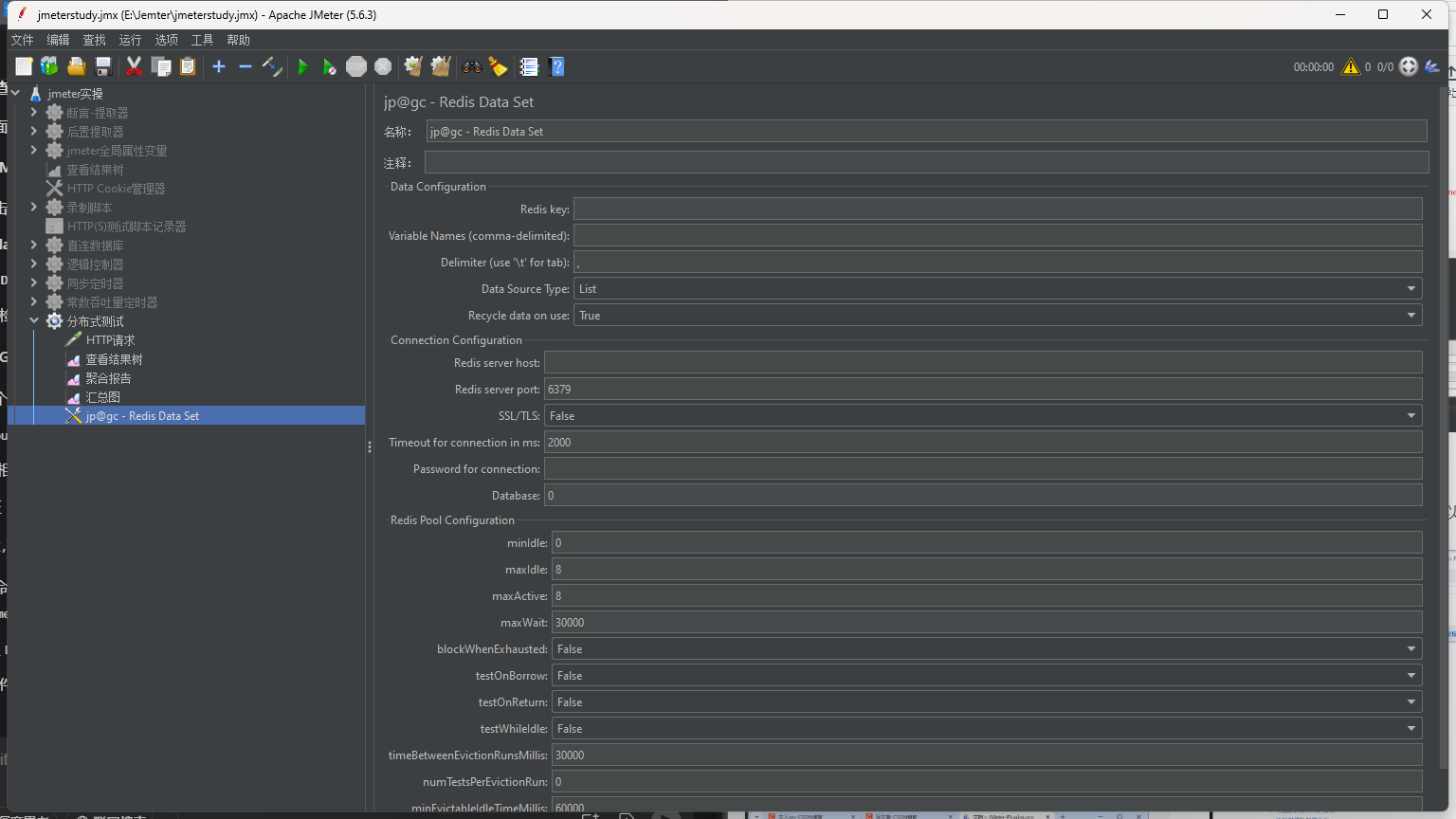Select 聚合报告 listener in tree

tap(108, 378)
